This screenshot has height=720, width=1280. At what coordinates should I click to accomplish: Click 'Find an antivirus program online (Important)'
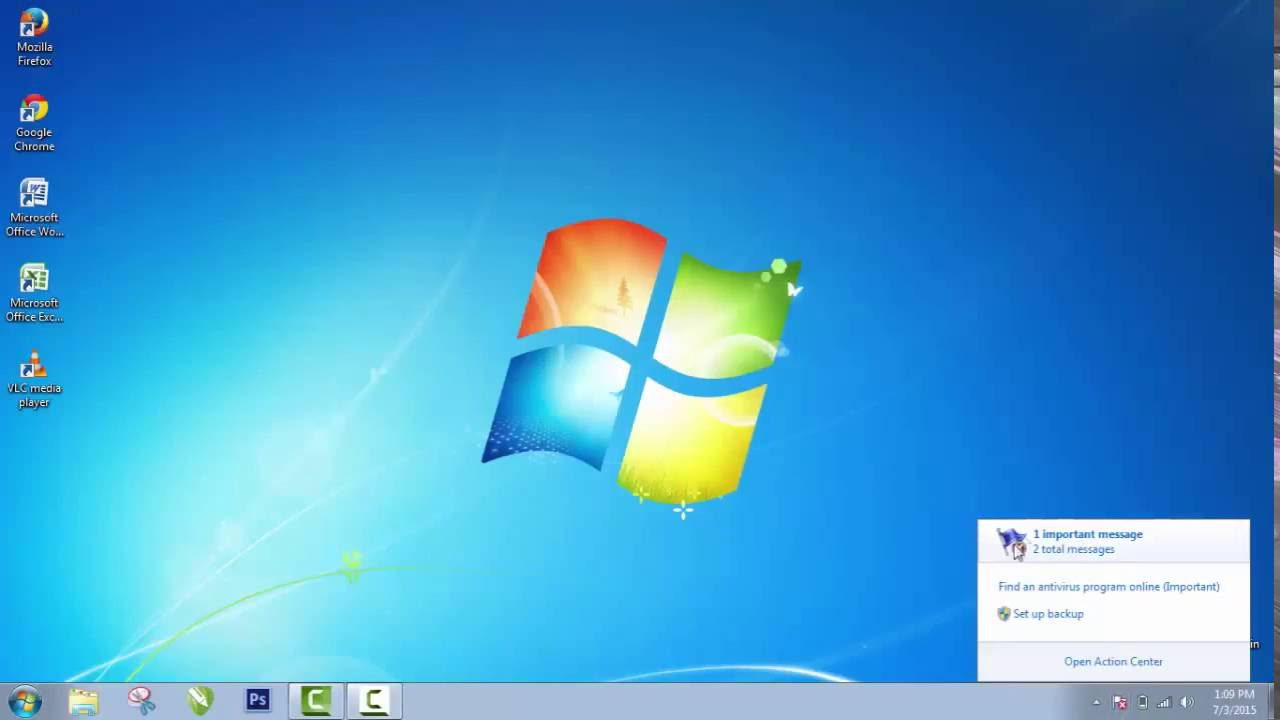pyautogui.click(x=1108, y=587)
